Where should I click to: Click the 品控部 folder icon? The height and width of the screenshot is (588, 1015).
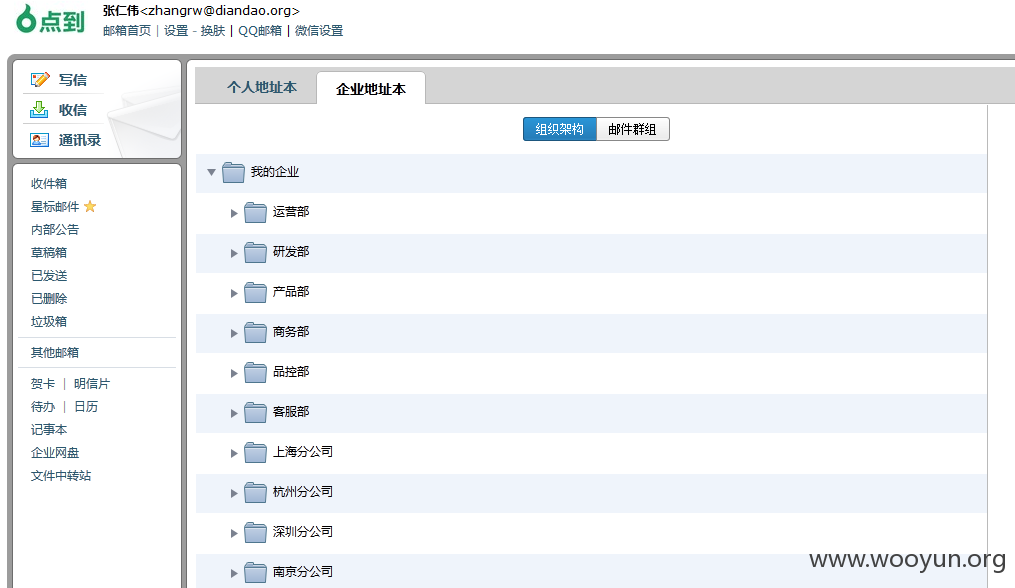tap(255, 372)
